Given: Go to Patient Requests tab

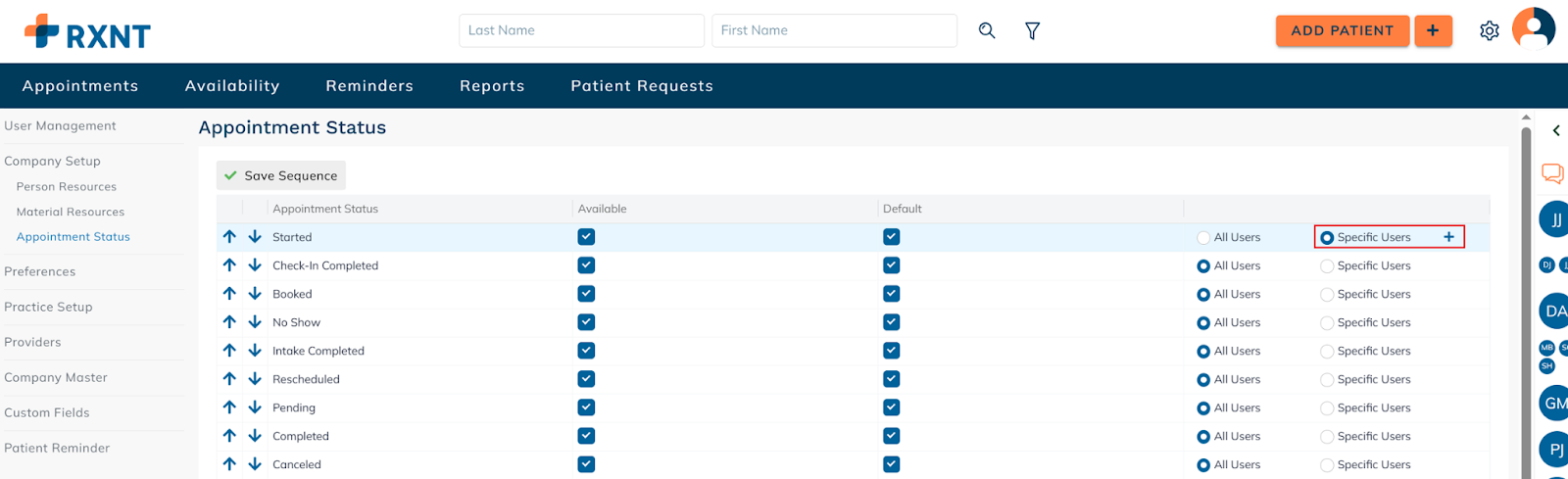Looking at the screenshot, I should click(x=642, y=86).
